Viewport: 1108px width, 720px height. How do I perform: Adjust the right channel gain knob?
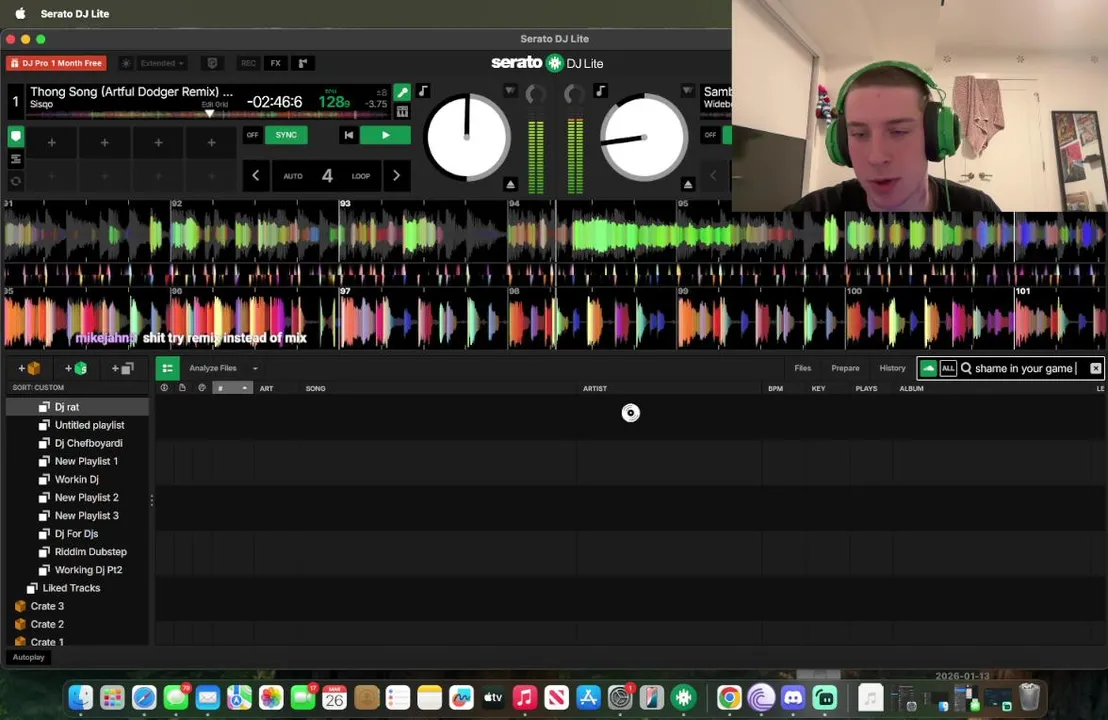click(574, 94)
